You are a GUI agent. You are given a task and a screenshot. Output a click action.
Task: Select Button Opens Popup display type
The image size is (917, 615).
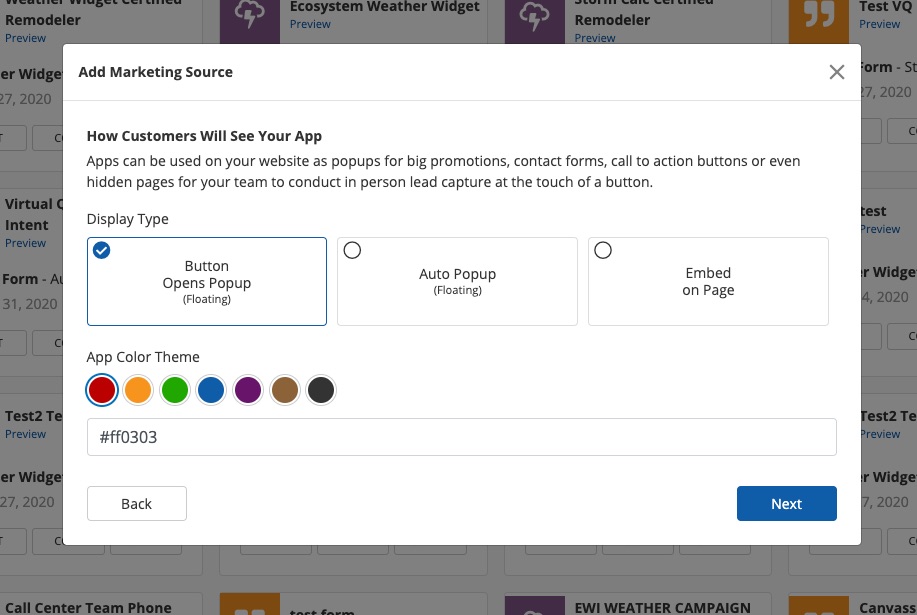(207, 281)
